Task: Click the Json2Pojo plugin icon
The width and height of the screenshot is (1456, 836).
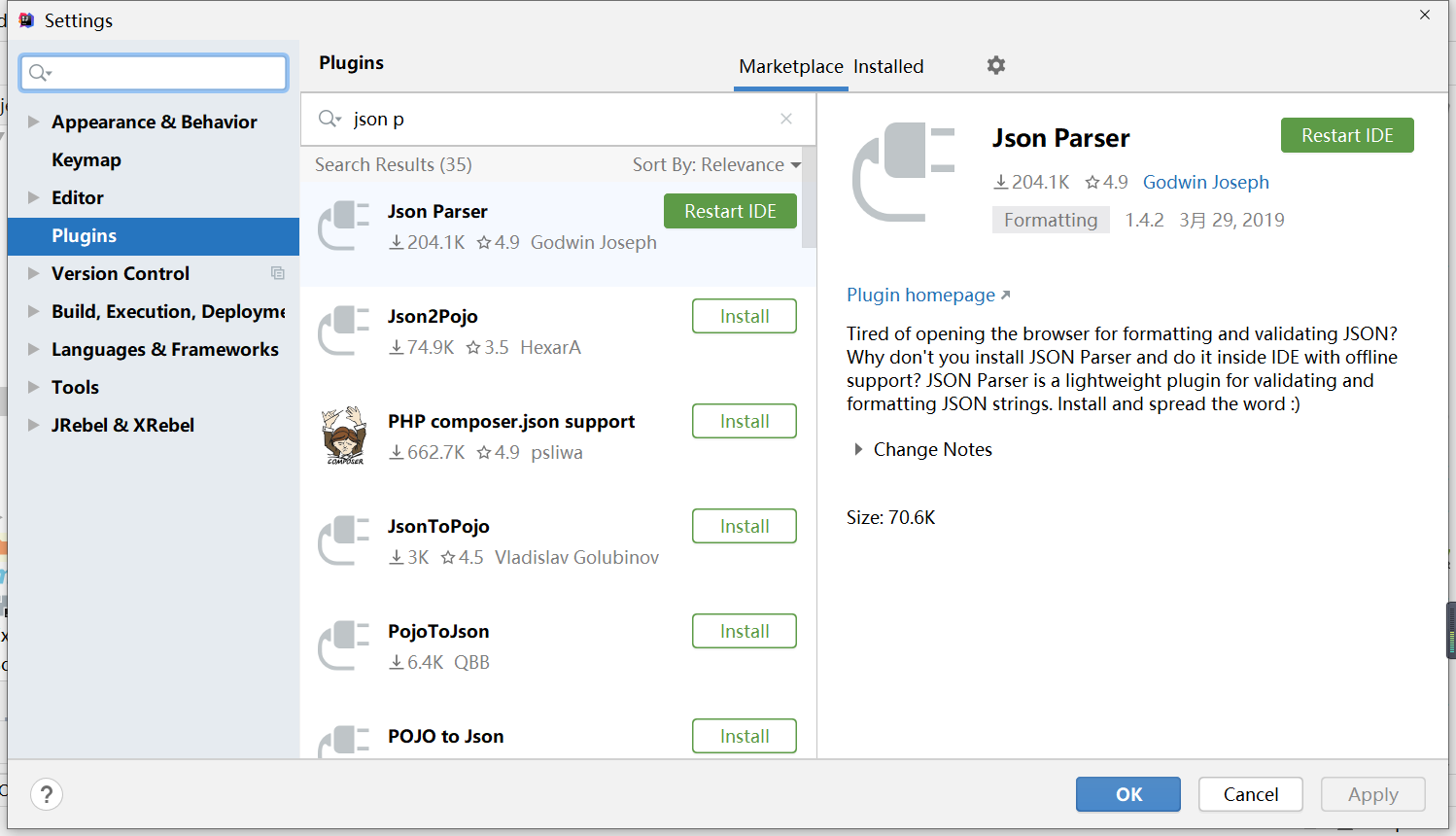Action: point(344,331)
